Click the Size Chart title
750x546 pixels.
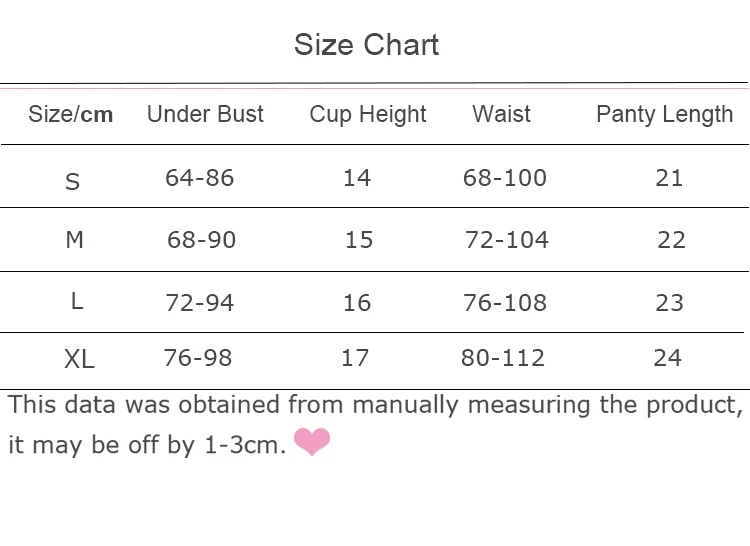coord(366,44)
